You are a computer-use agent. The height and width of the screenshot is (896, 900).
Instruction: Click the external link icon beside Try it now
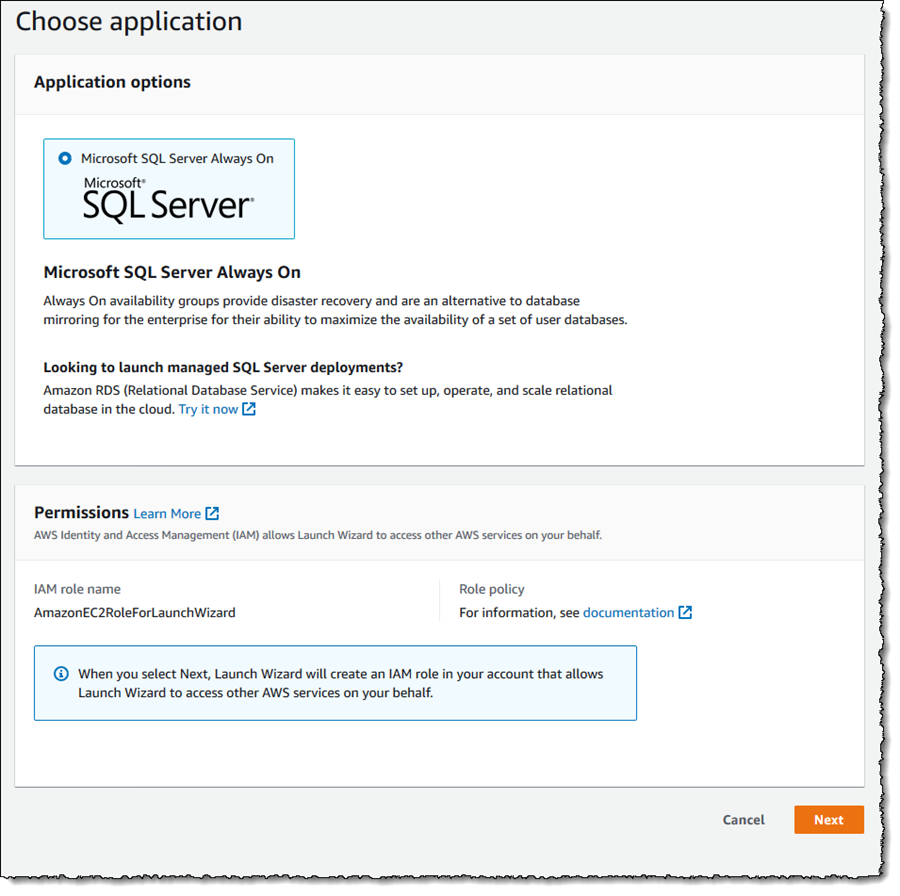[x=249, y=409]
